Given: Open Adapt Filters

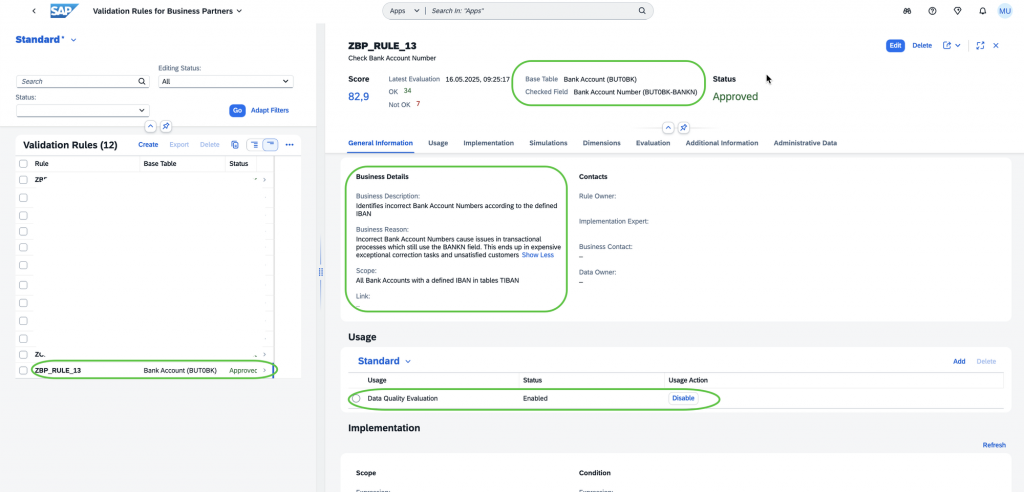Looking at the screenshot, I should pos(270,110).
